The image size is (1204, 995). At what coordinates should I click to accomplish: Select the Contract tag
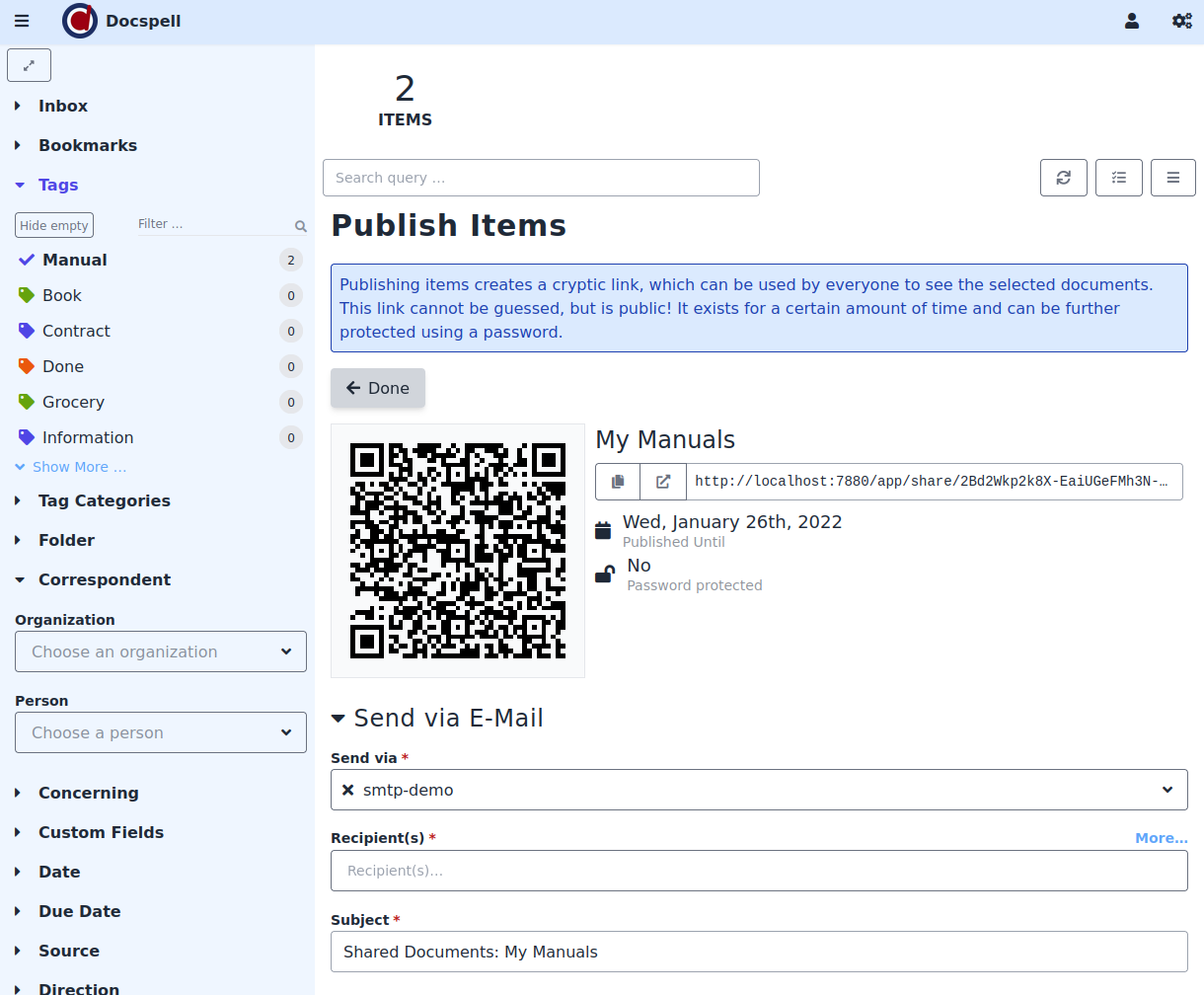pos(76,331)
